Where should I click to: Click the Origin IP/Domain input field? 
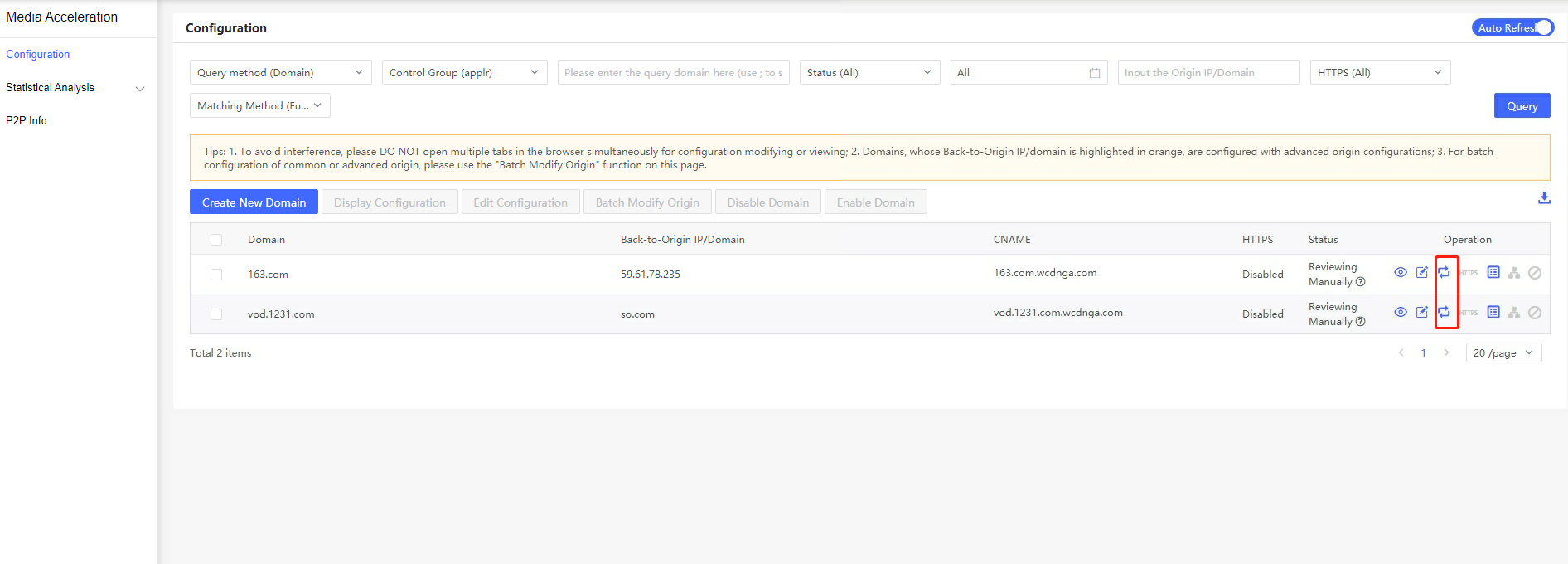coord(1208,73)
